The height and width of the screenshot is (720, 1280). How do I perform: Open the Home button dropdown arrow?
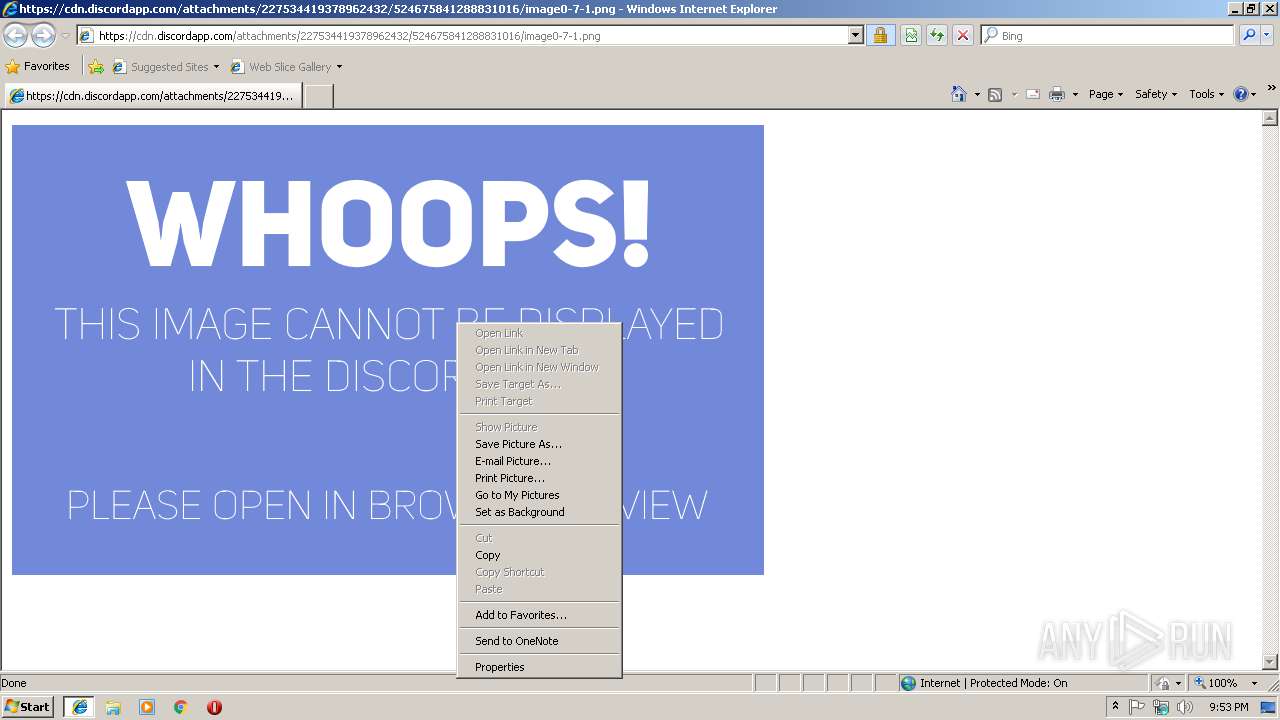(x=977, y=94)
